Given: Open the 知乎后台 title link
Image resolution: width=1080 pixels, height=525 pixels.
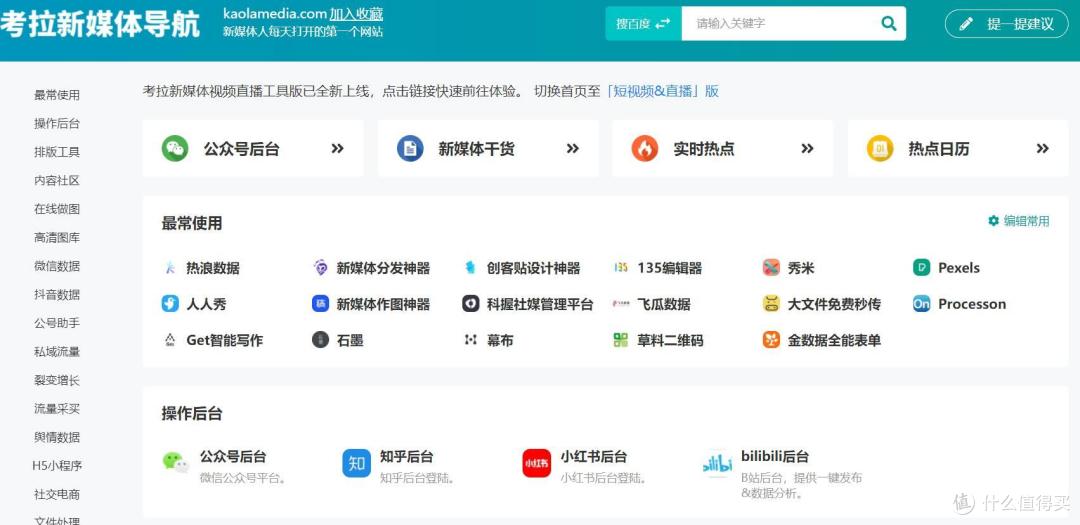Looking at the screenshot, I should [x=406, y=456].
